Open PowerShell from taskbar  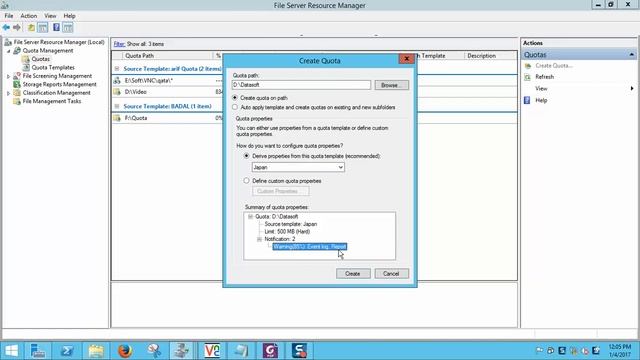(x=67, y=351)
